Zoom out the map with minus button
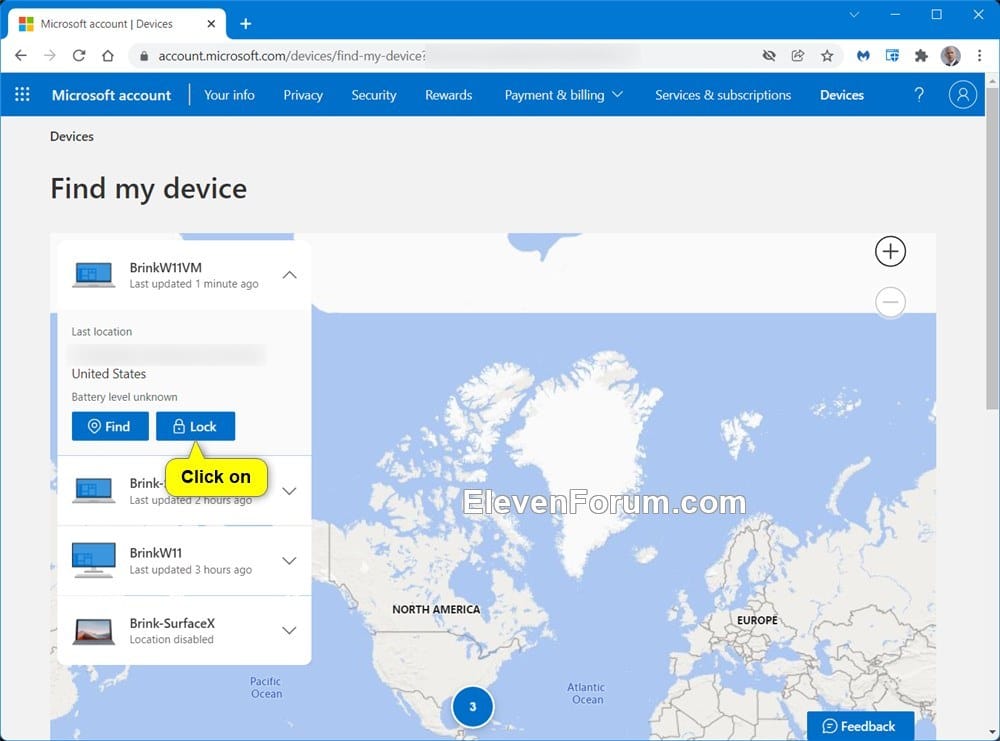This screenshot has height=741, width=1000. (890, 302)
